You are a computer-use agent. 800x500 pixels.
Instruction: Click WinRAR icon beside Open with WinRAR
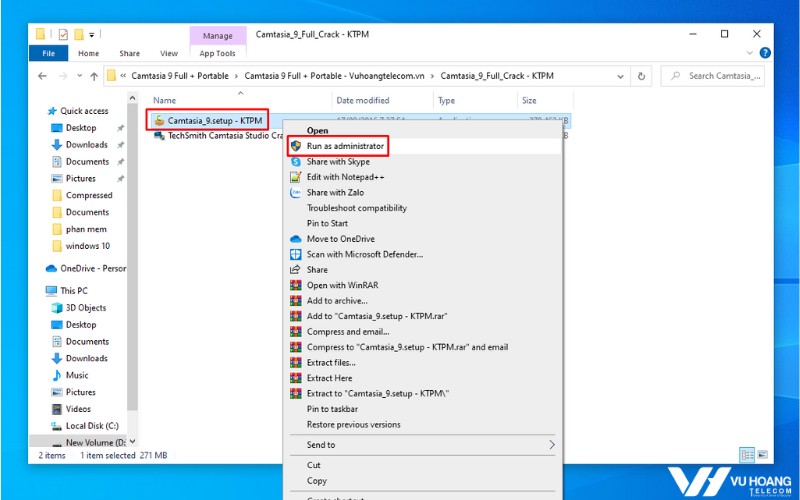(295, 285)
